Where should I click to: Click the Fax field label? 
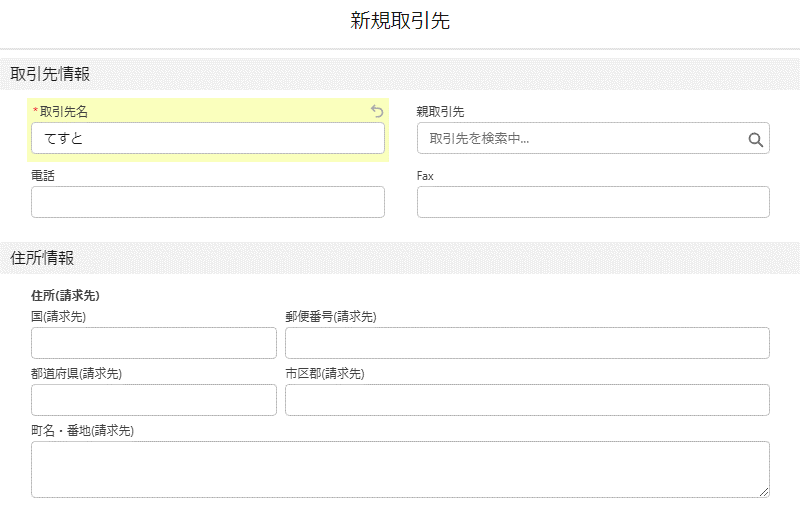click(x=425, y=176)
